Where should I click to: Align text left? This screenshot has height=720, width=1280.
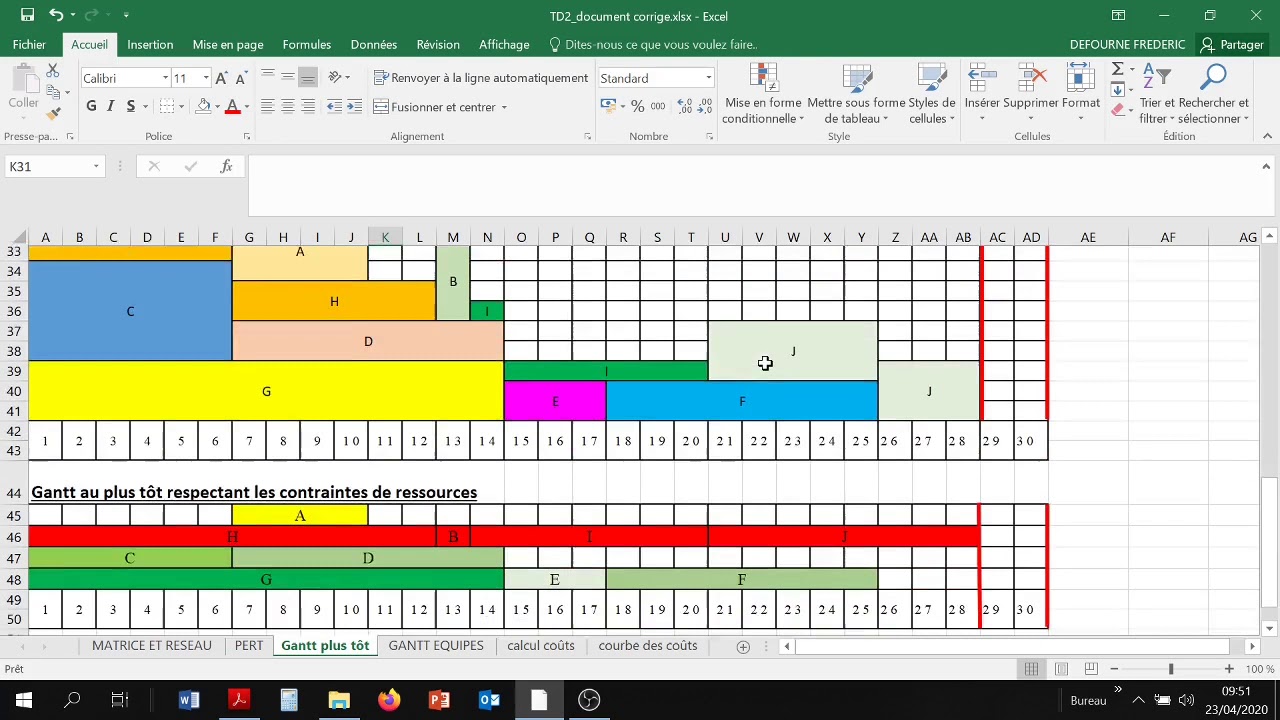[267, 106]
